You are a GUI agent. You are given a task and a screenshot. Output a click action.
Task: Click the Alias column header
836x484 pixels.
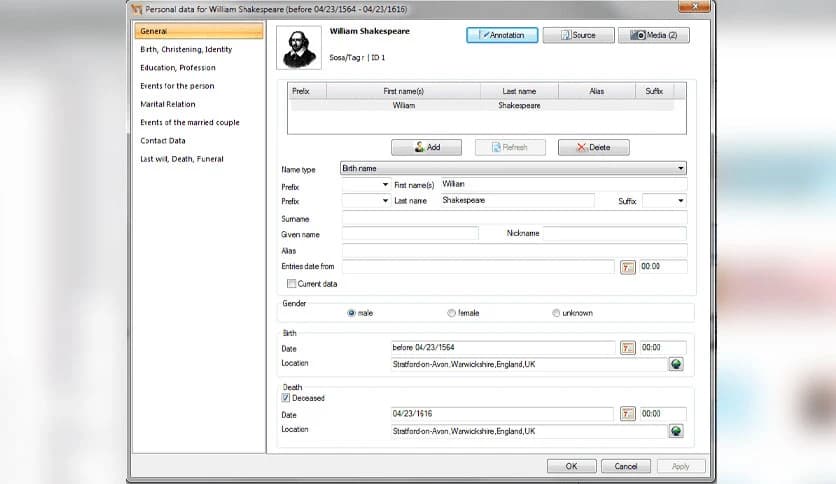pyautogui.click(x=597, y=91)
